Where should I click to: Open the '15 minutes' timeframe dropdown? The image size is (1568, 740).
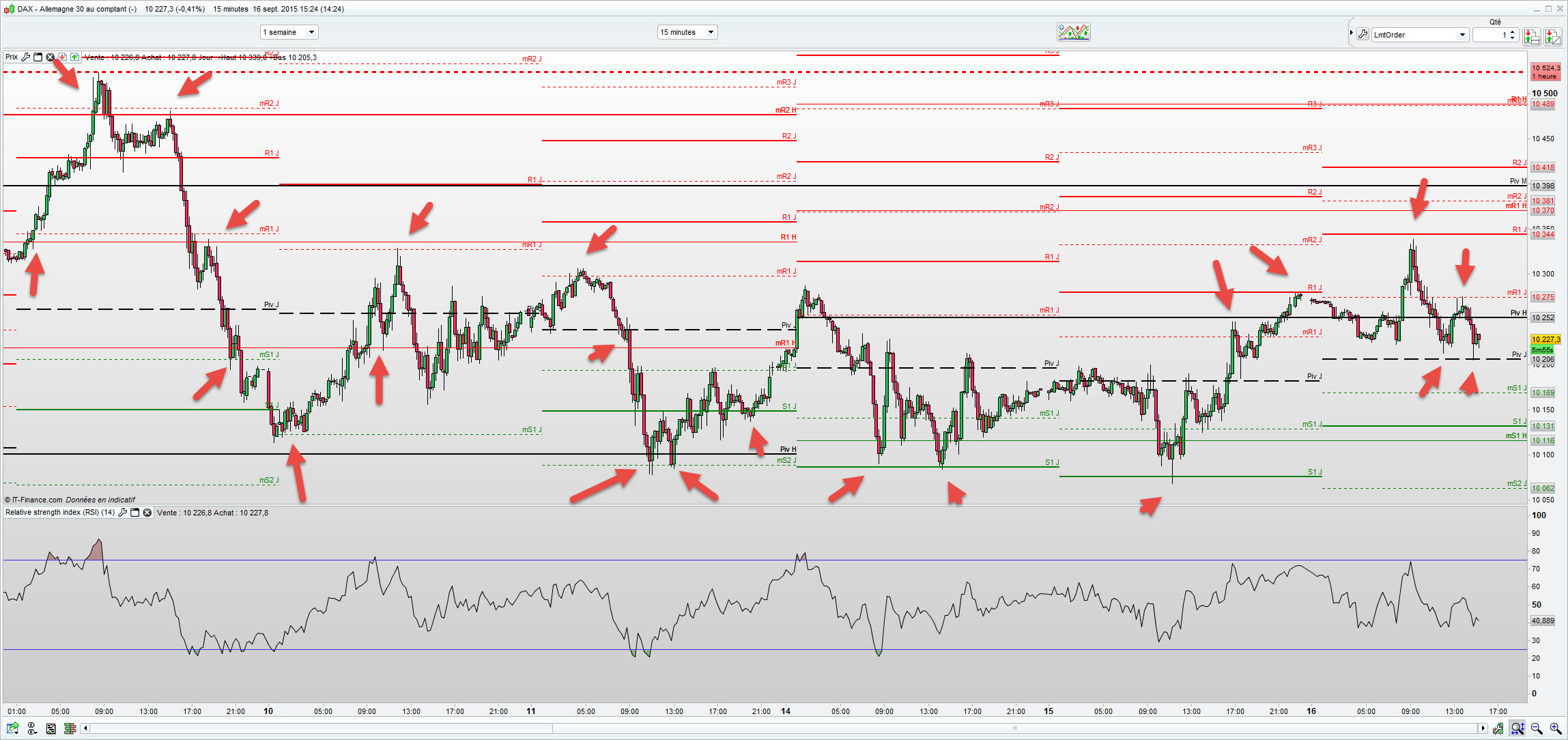[x=710, y=32]
